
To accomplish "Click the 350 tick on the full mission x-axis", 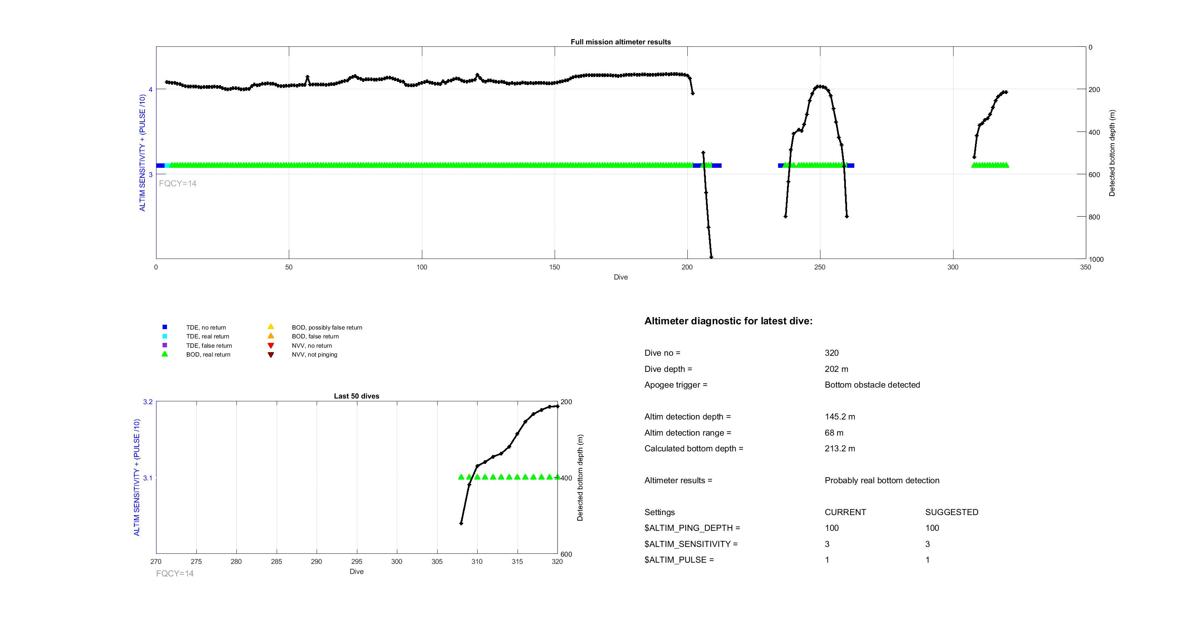I will 1085,267.
